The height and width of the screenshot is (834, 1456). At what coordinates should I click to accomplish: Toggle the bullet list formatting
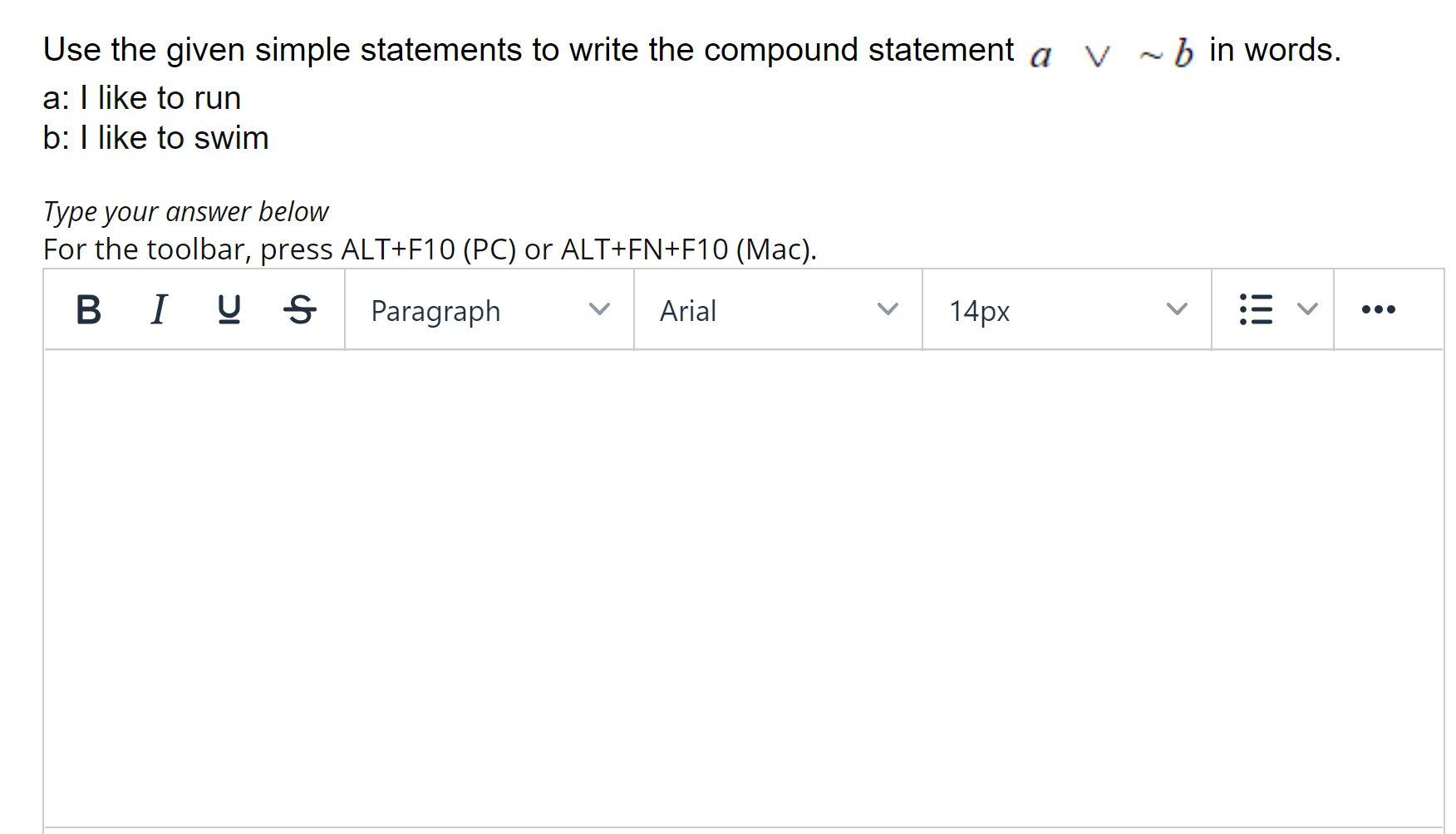pyautogui.click(x=1257, y=308)
